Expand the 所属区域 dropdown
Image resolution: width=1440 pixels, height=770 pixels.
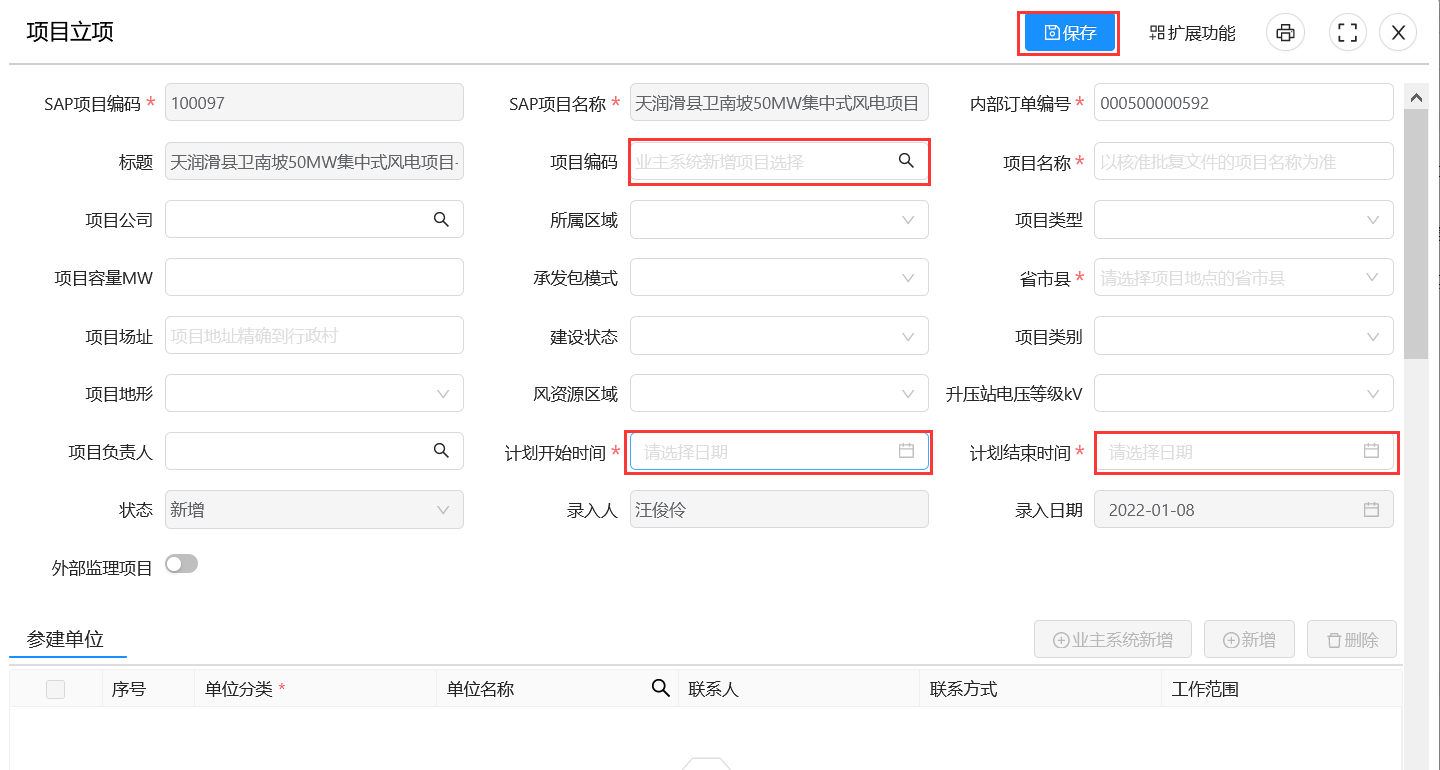pos(779,220)
